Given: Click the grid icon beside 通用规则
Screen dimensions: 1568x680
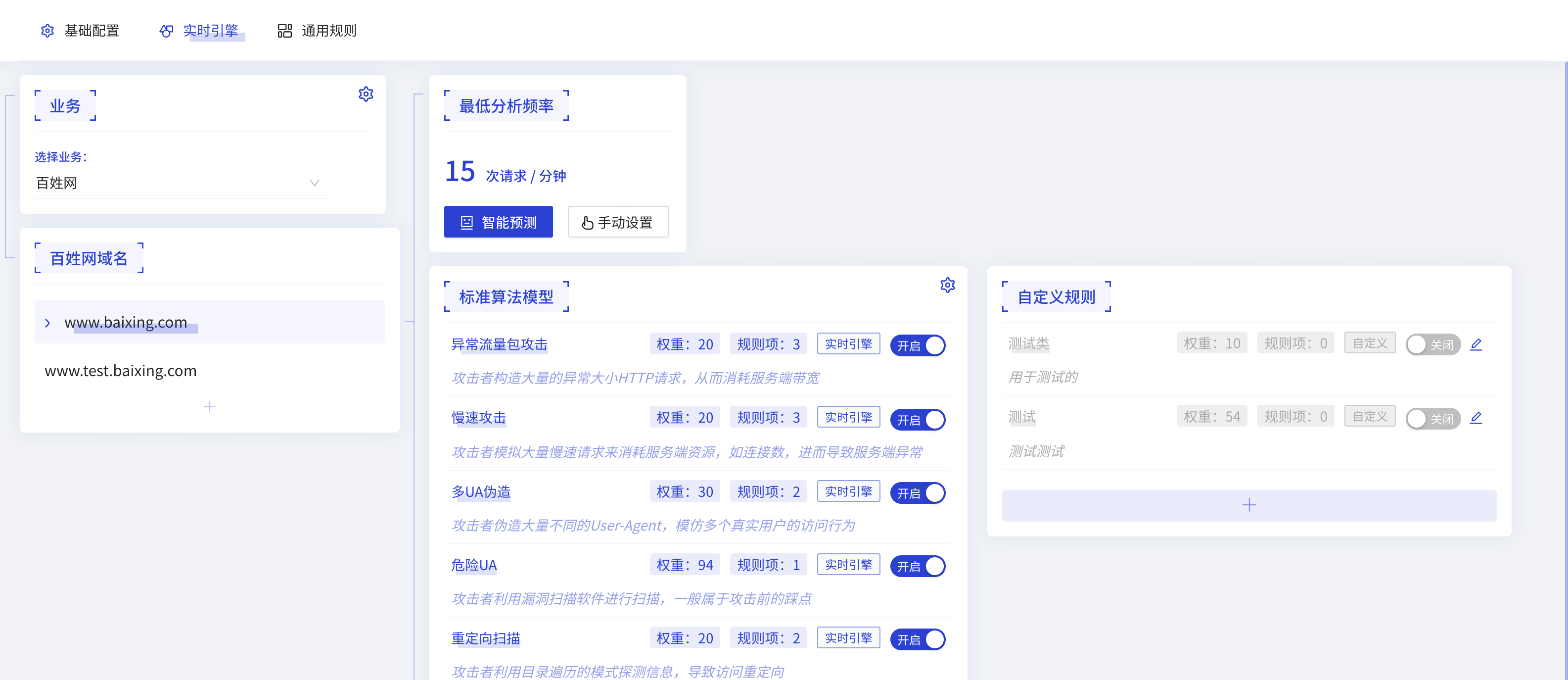Looking at the screenshot, I should coord(285,31).
